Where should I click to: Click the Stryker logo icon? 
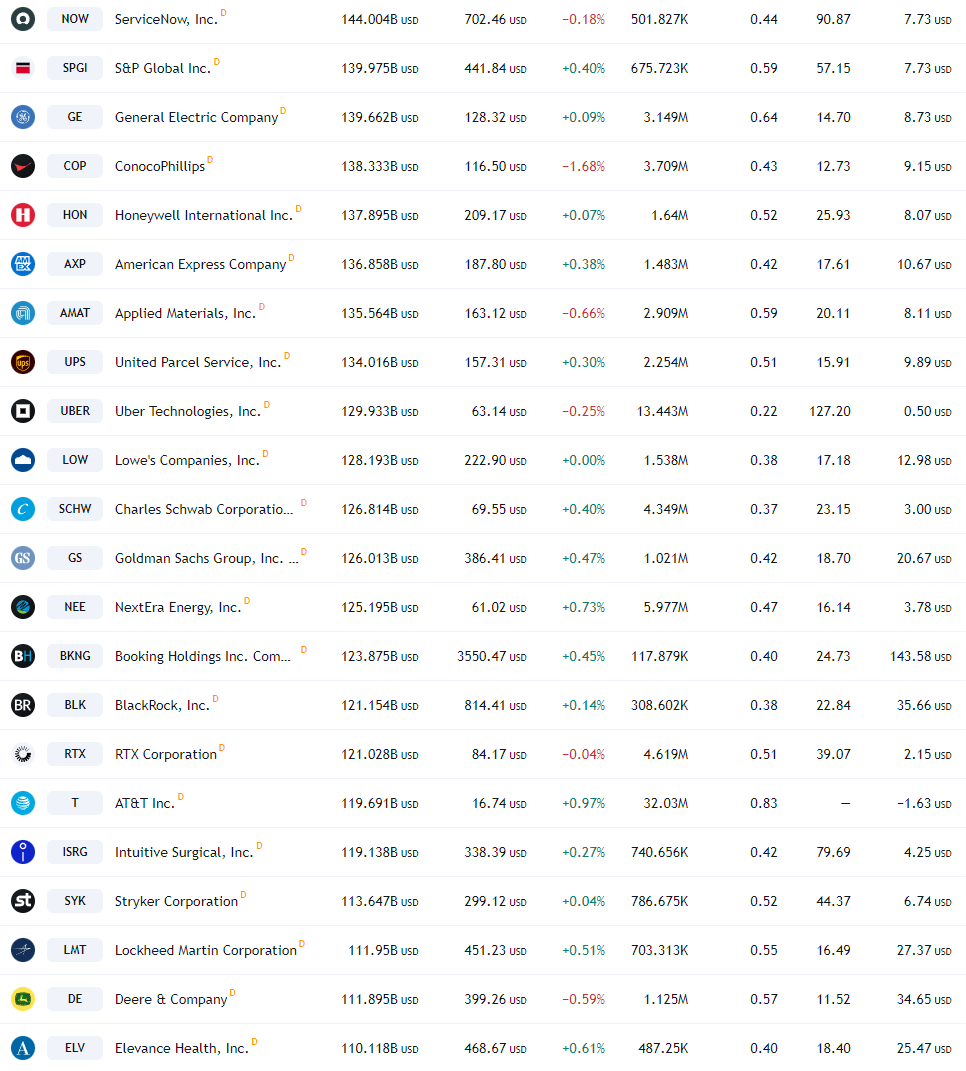[x=23, y=901]
